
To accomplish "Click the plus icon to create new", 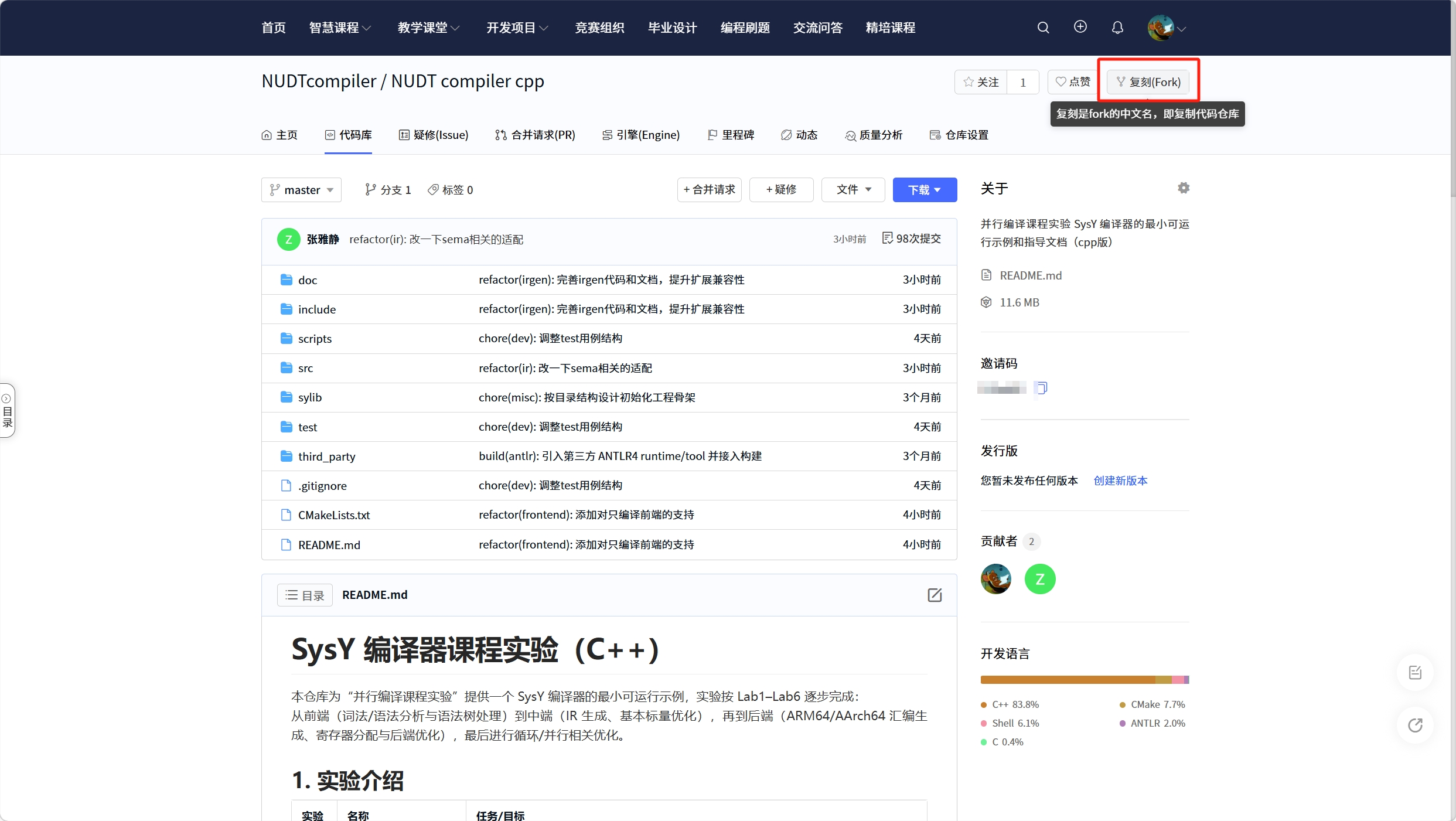I will [1080, 27].
